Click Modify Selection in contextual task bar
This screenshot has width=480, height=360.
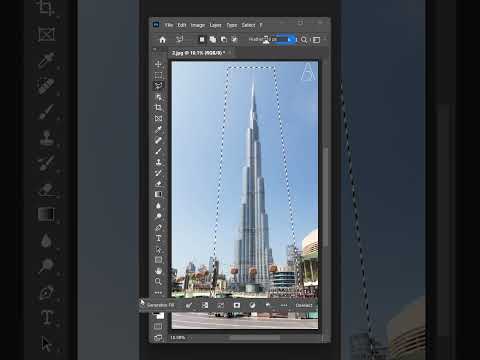[x=189, y=305]
